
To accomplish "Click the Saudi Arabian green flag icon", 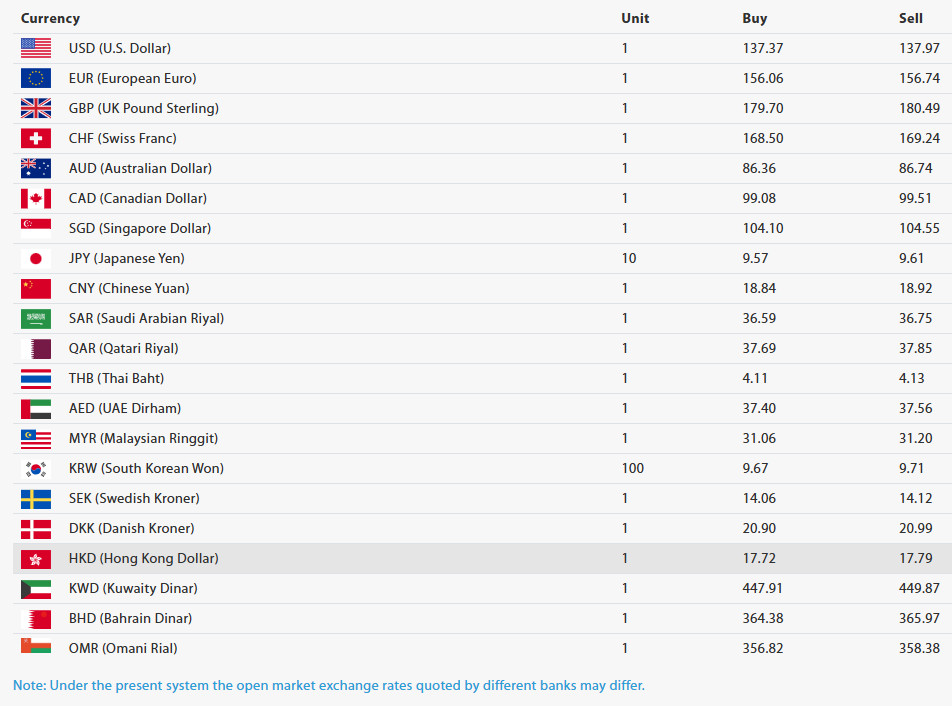I will click(x=35, y=318).
